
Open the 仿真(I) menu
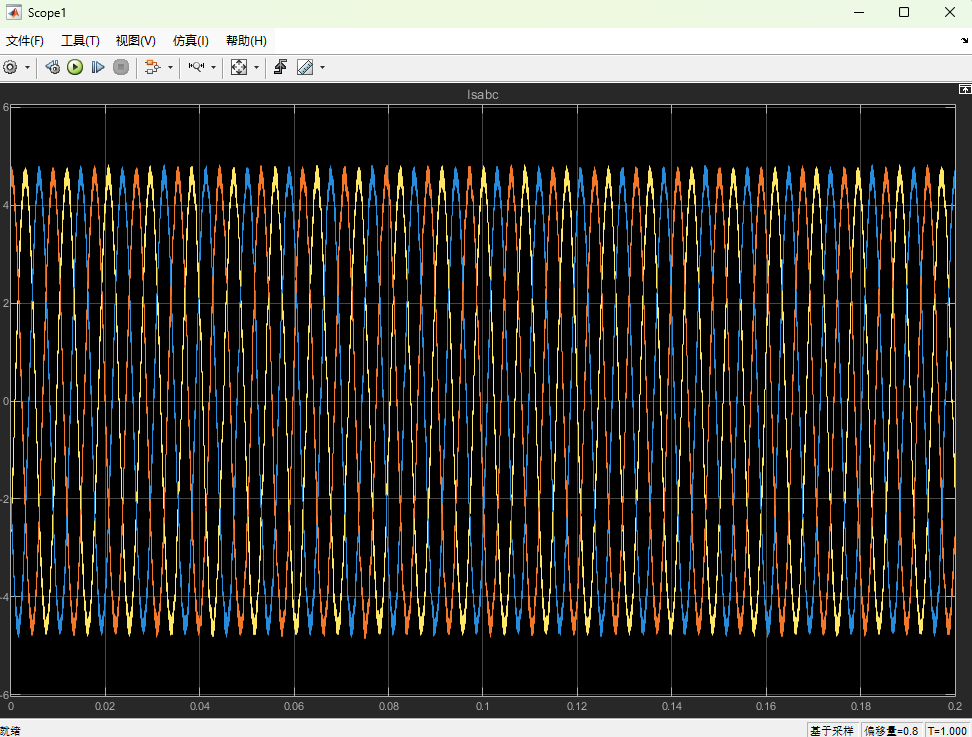(x=190, y=41)
